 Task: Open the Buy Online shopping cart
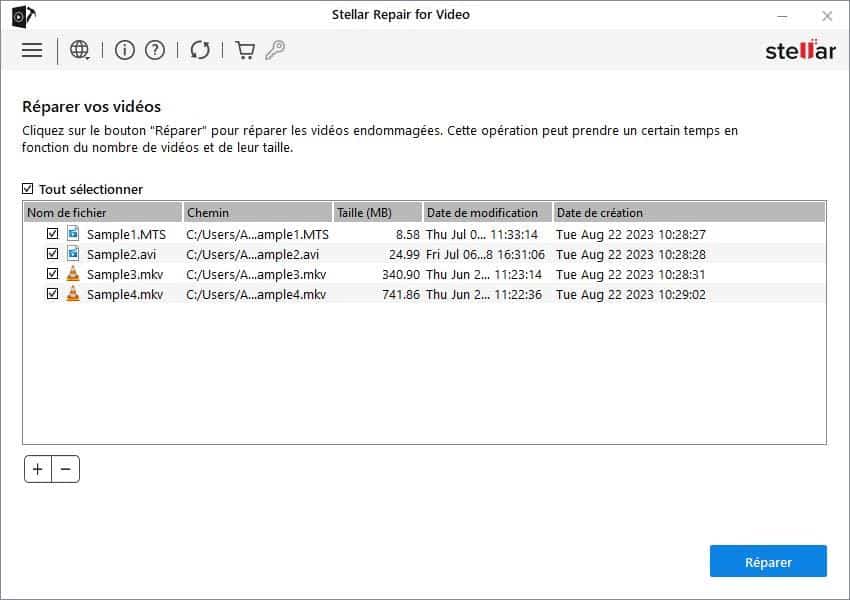coord(243,50)
